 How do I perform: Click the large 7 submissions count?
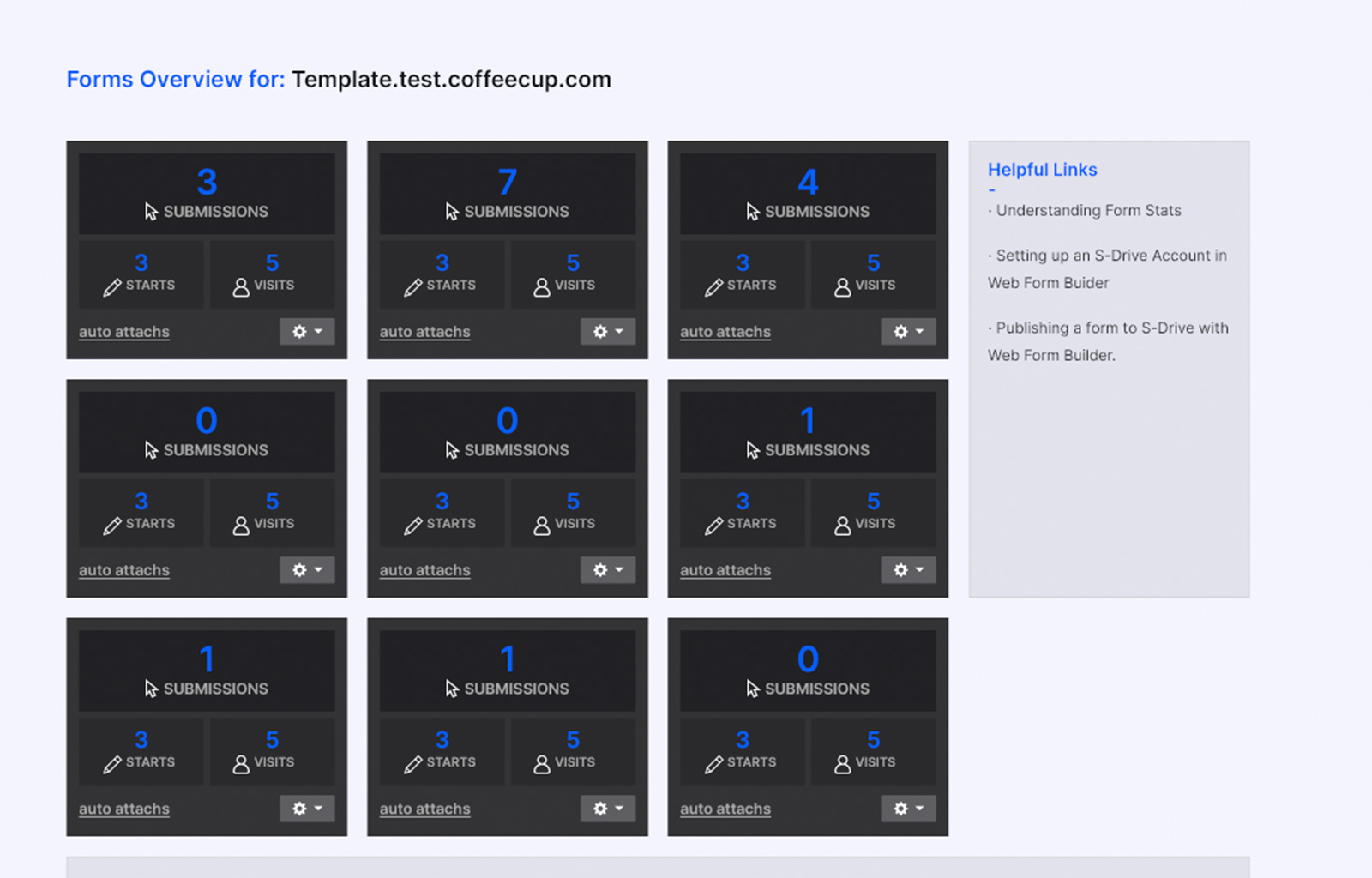point(508,182)
